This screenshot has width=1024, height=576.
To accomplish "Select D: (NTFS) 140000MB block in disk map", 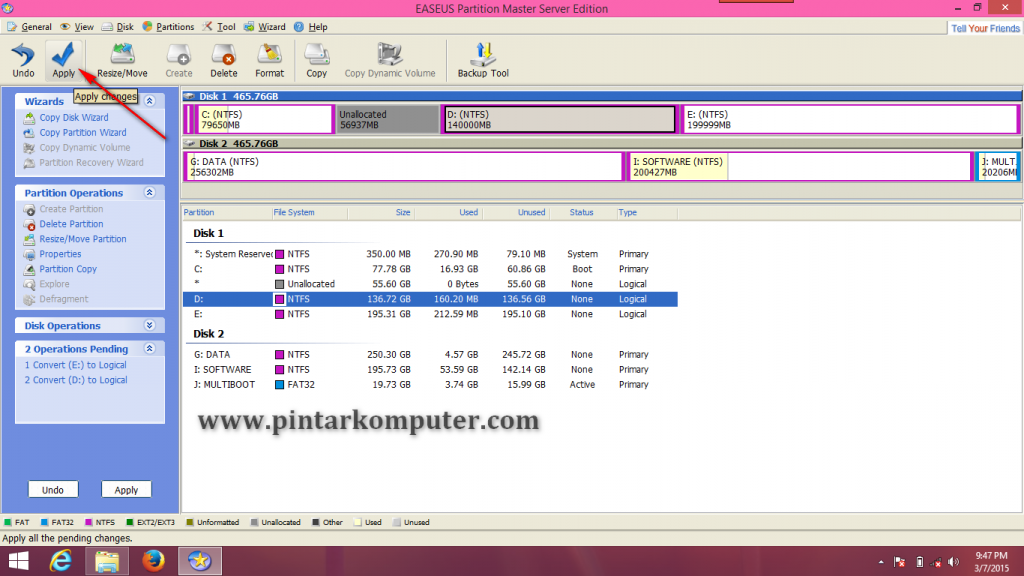I will (559, 120).
